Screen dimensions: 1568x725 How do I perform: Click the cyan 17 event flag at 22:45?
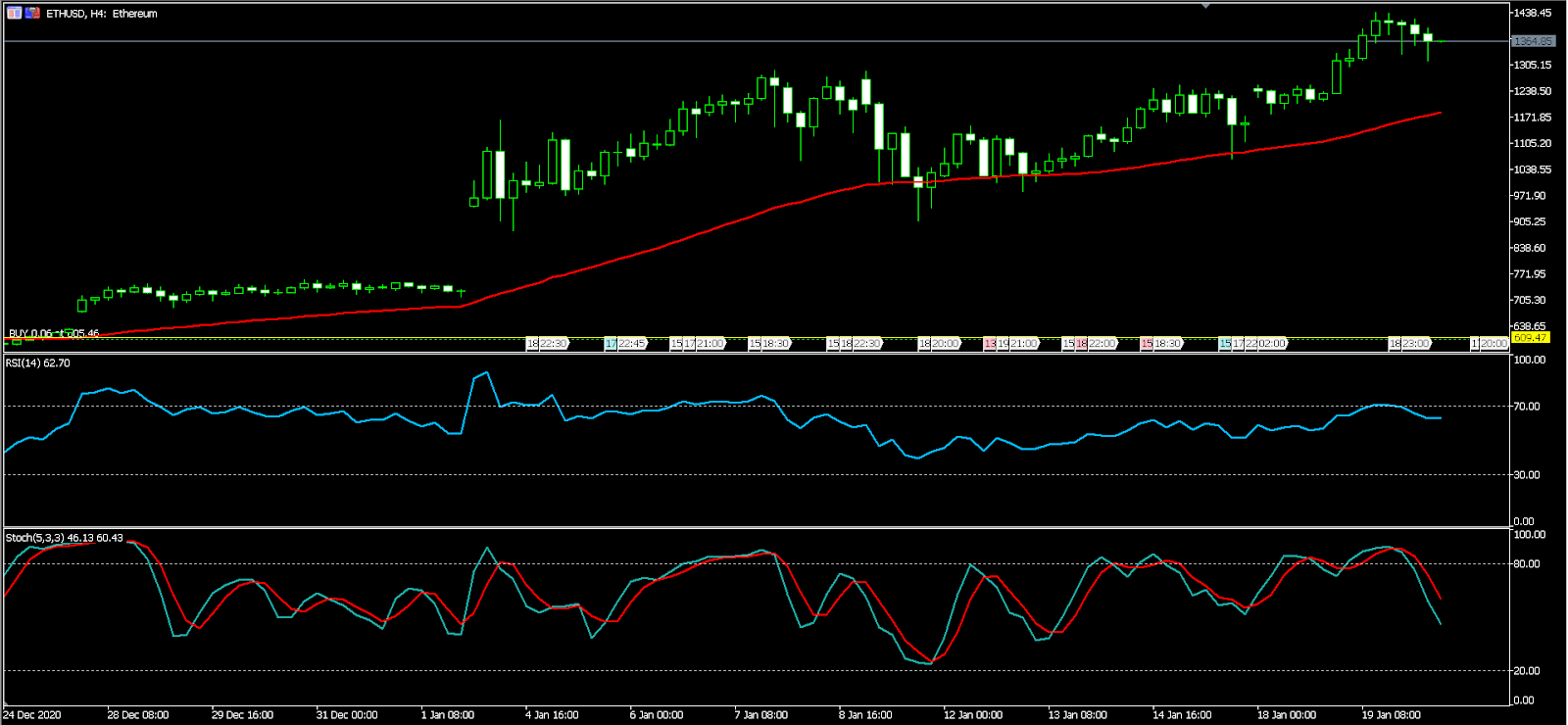point(611,344)
